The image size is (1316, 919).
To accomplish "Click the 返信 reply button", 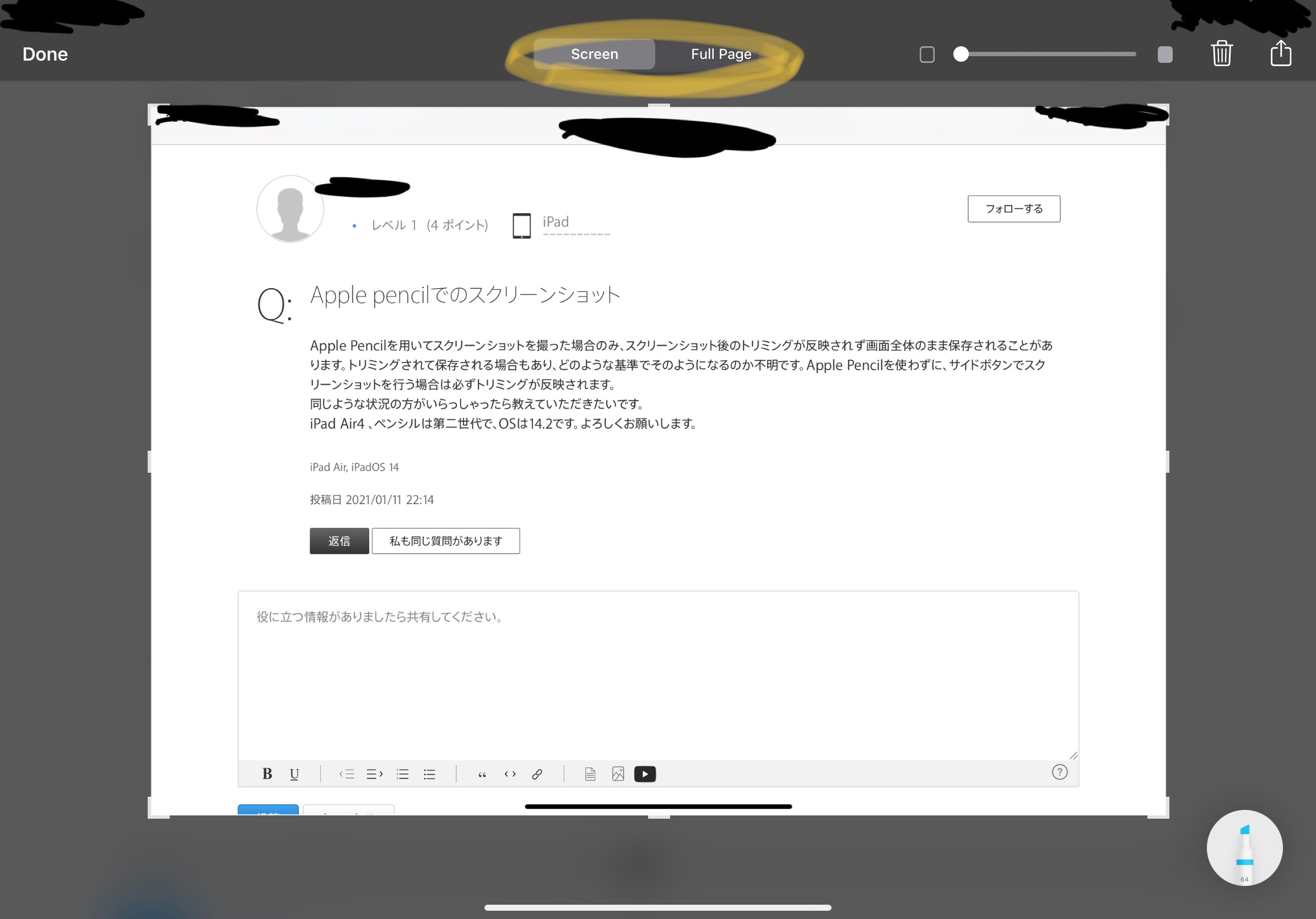I will coord(339,541).
